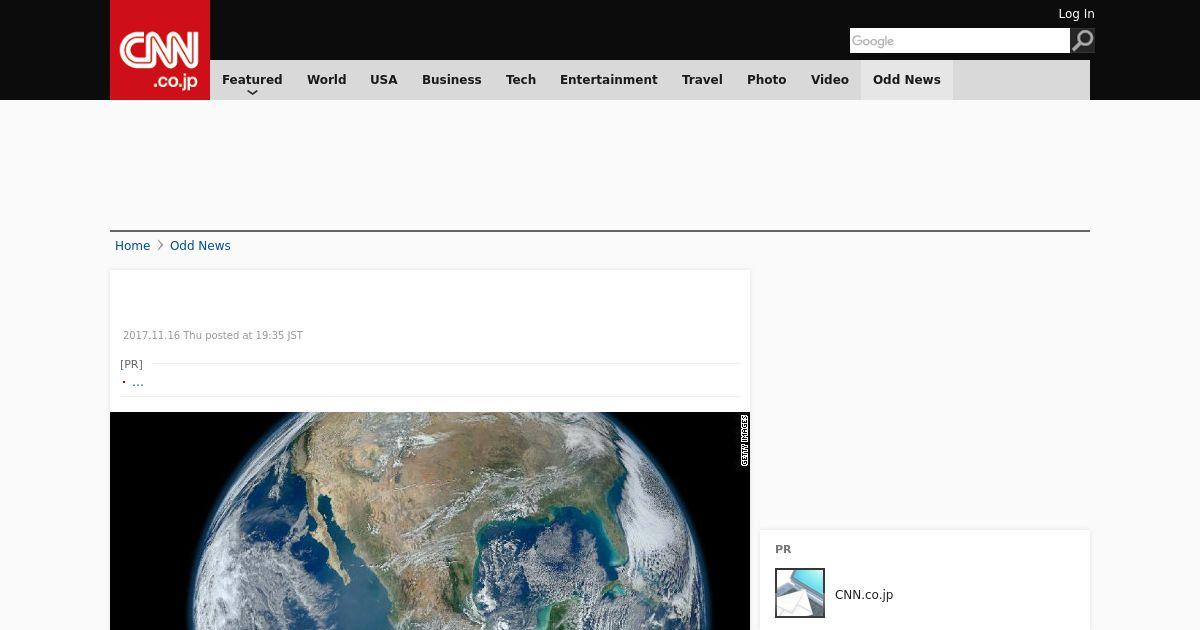1200x630 pixels.
Task: Go to the Photo section
Action: click(x=767, y=80)
